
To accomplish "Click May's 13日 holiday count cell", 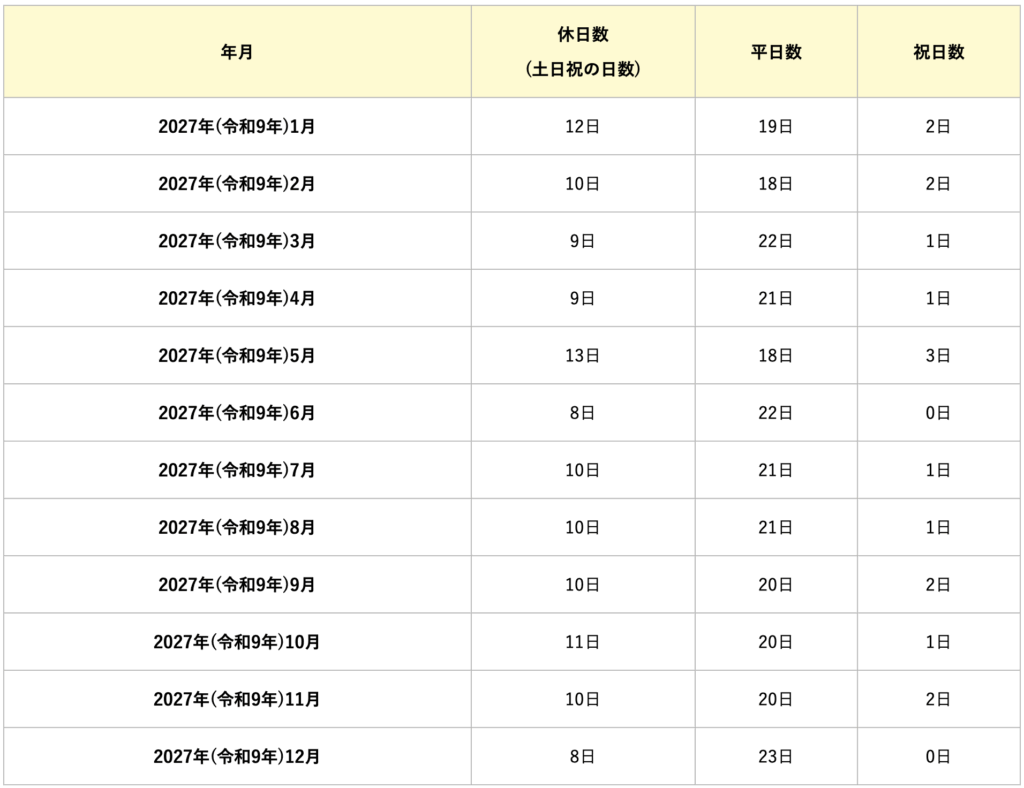I will pos(583,355).
